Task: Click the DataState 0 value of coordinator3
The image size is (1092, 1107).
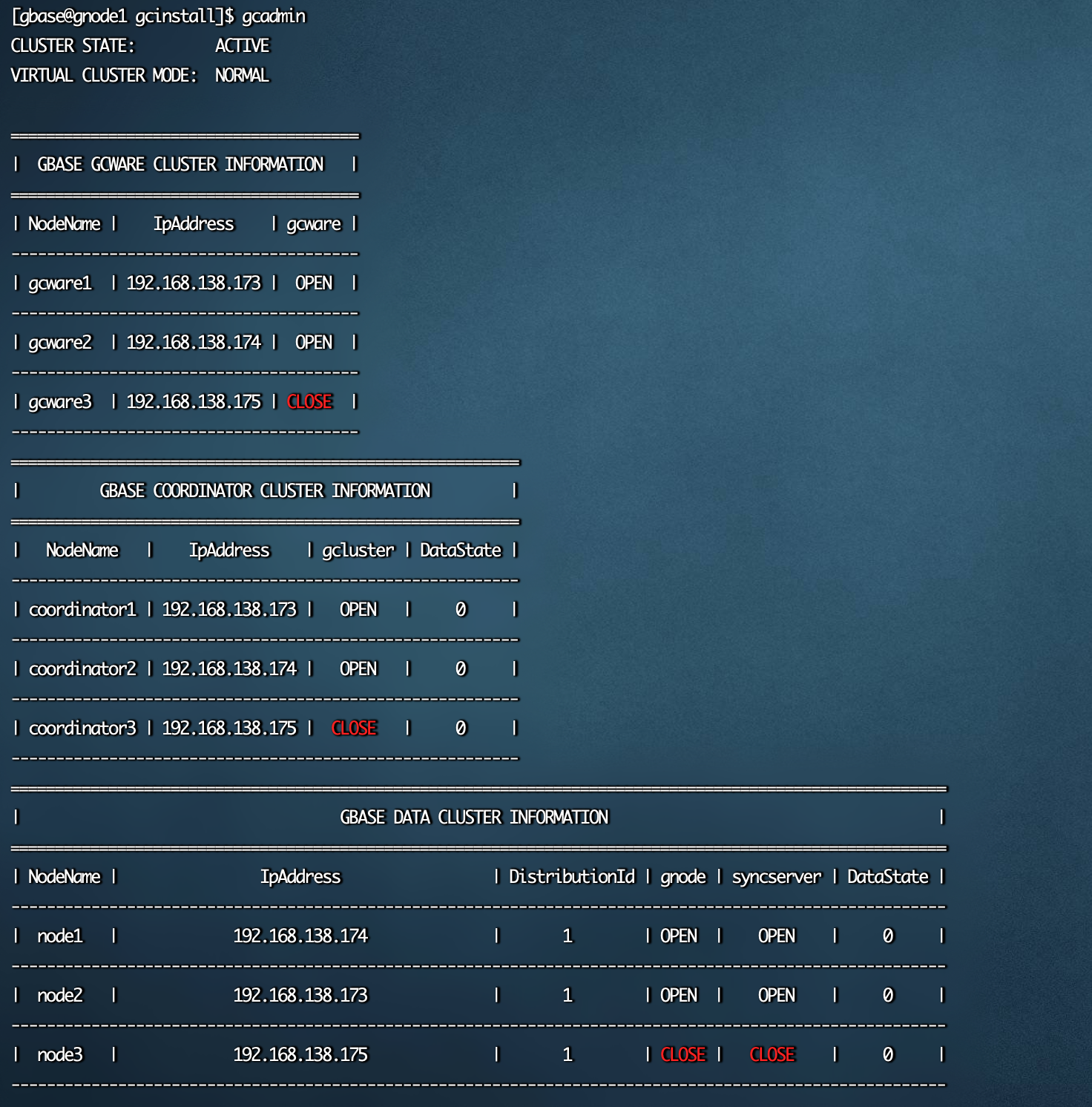Action: point(461,729)
